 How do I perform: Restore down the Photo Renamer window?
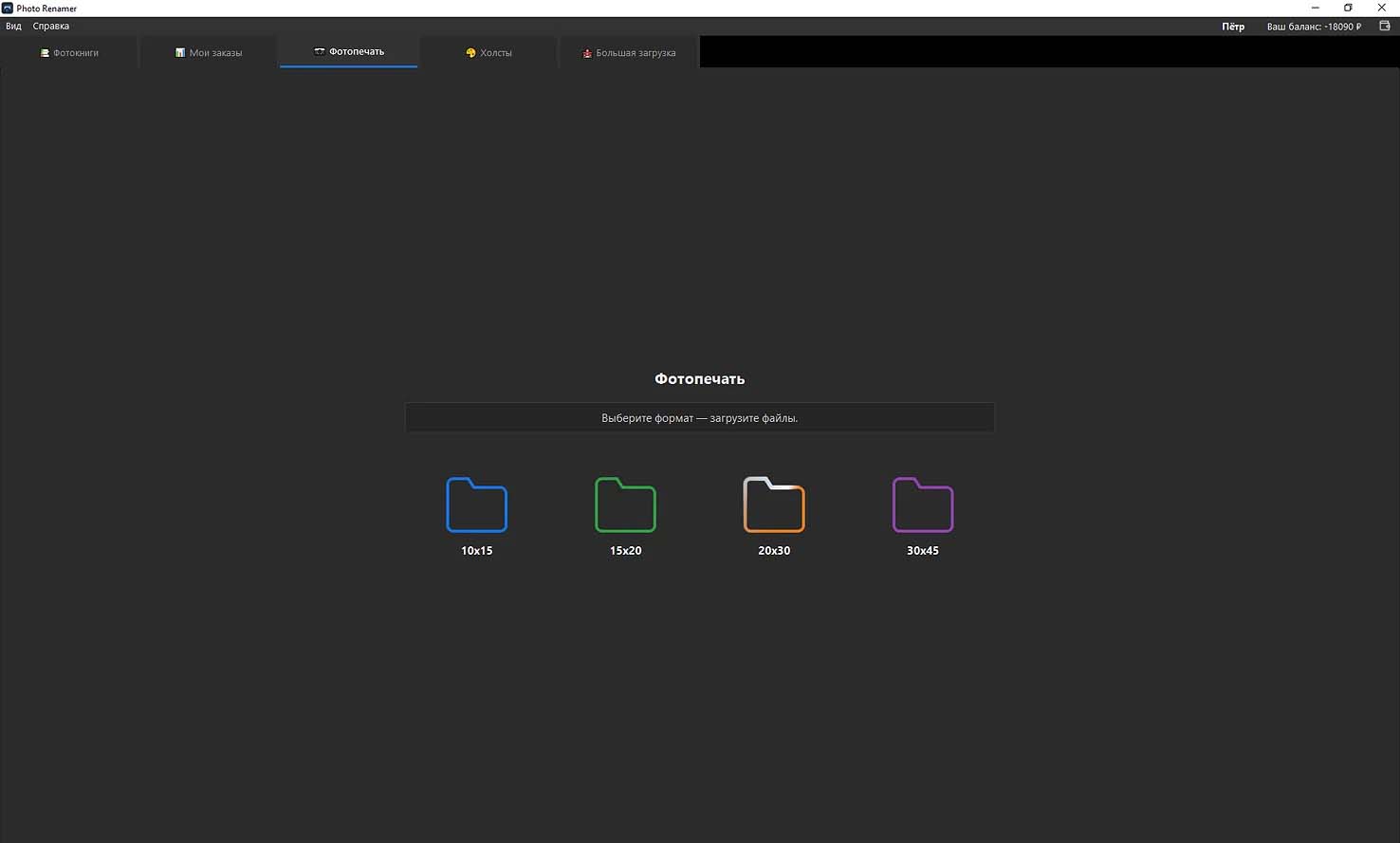point(1348,8)
